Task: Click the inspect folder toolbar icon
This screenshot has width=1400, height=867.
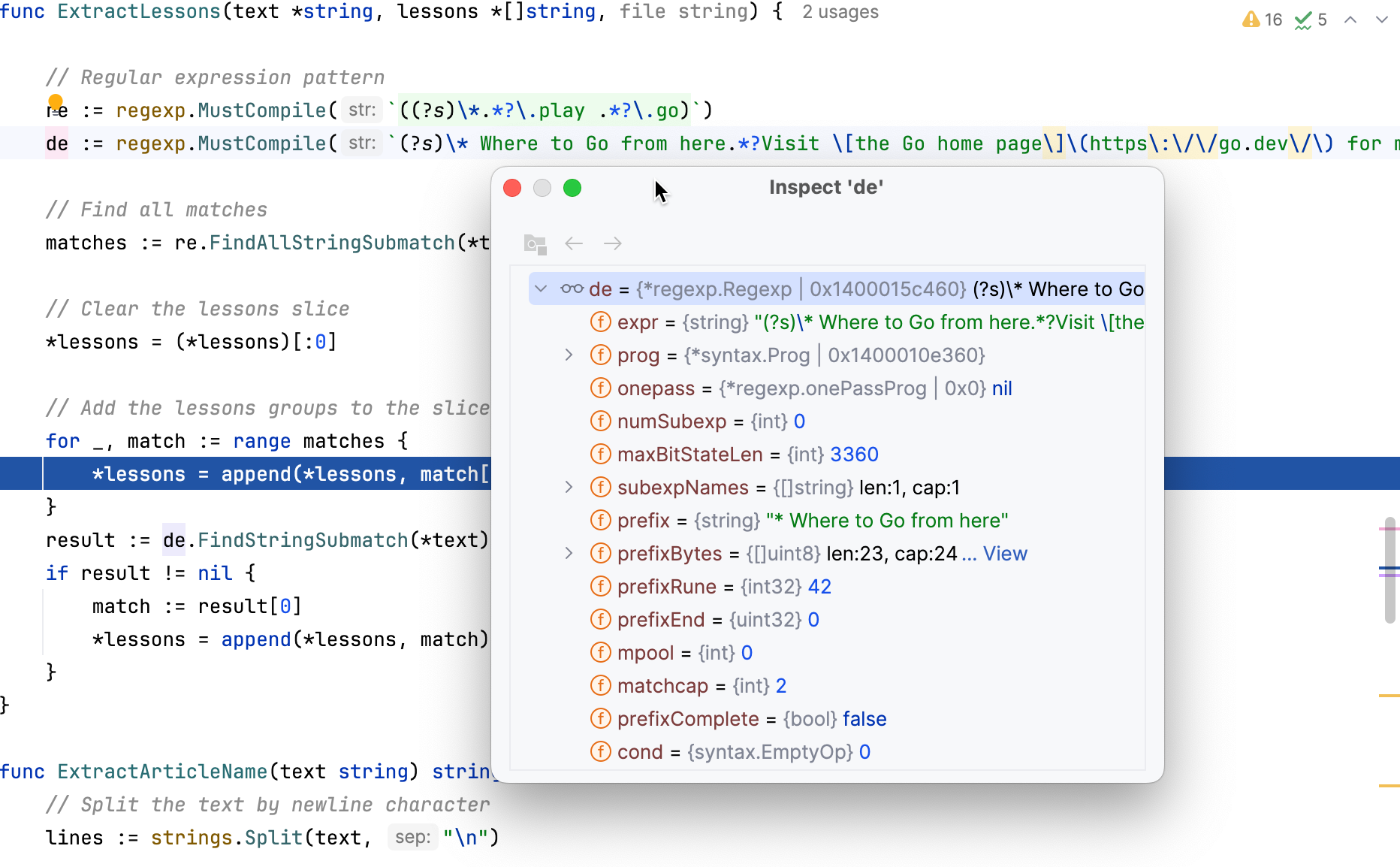Action: click(x=535, y=243)
